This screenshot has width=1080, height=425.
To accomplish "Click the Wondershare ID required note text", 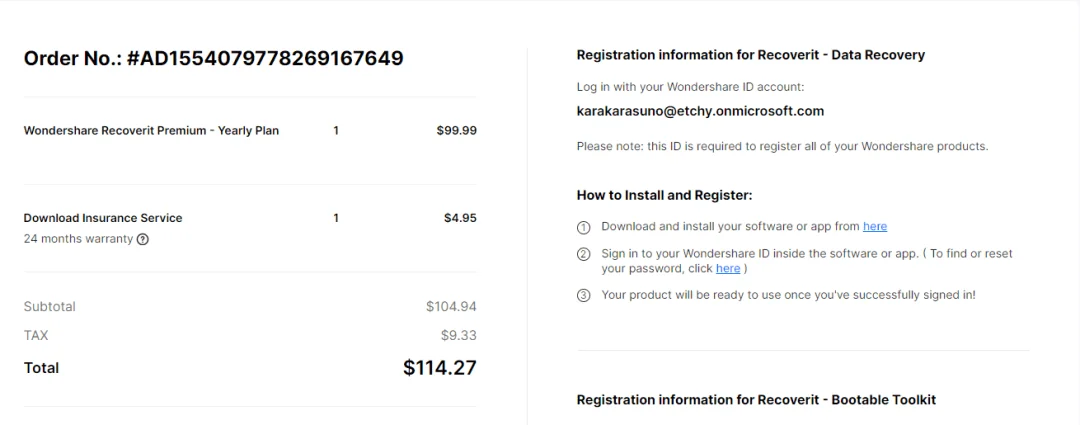I will tap(782, 147).
